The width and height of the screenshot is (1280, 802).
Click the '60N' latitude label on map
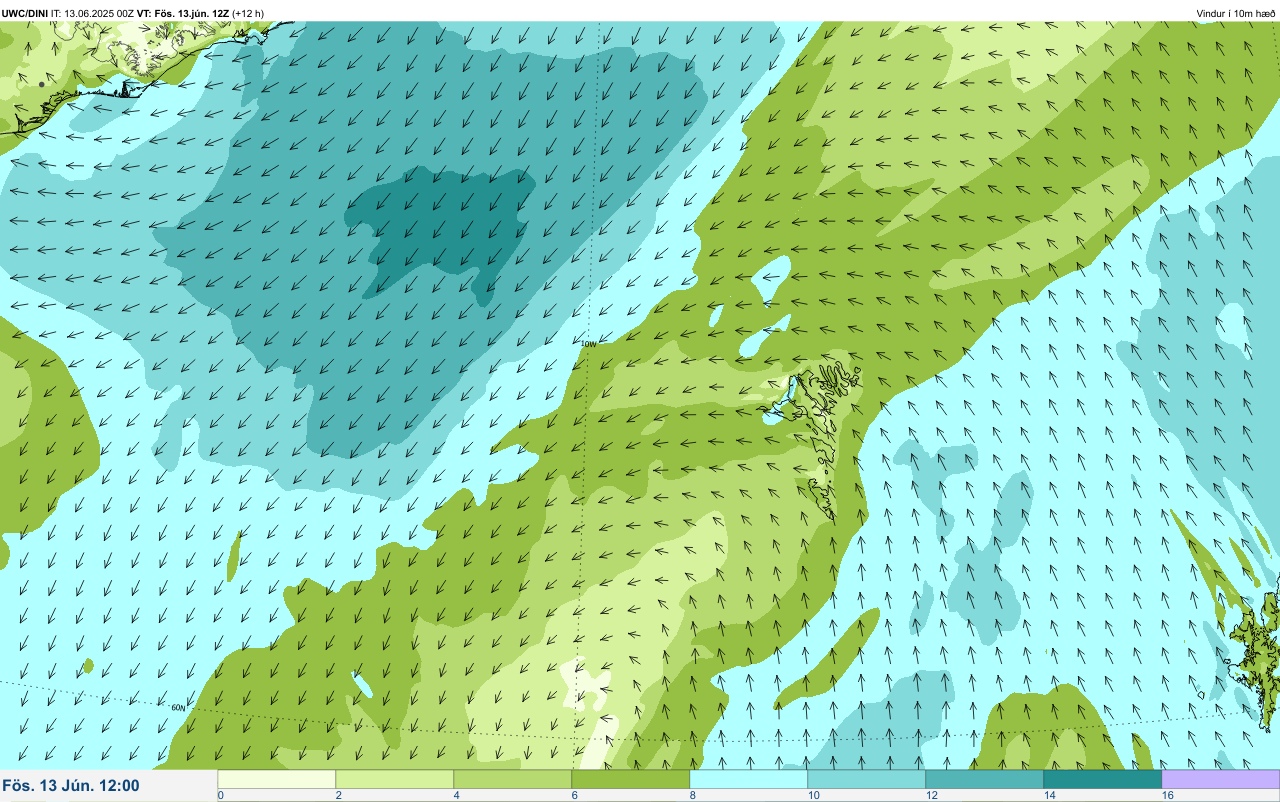click(x=178, y=707)
